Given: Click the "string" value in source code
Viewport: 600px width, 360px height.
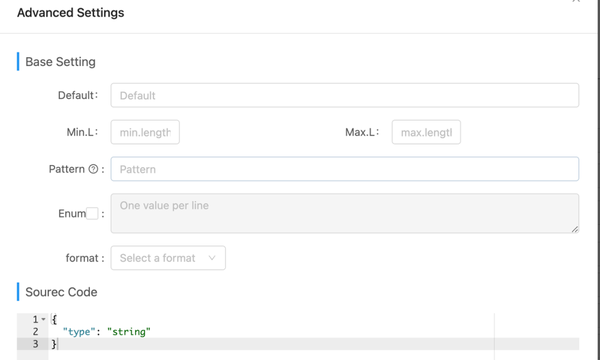Looking at the screenshot, I should (129, 332).
